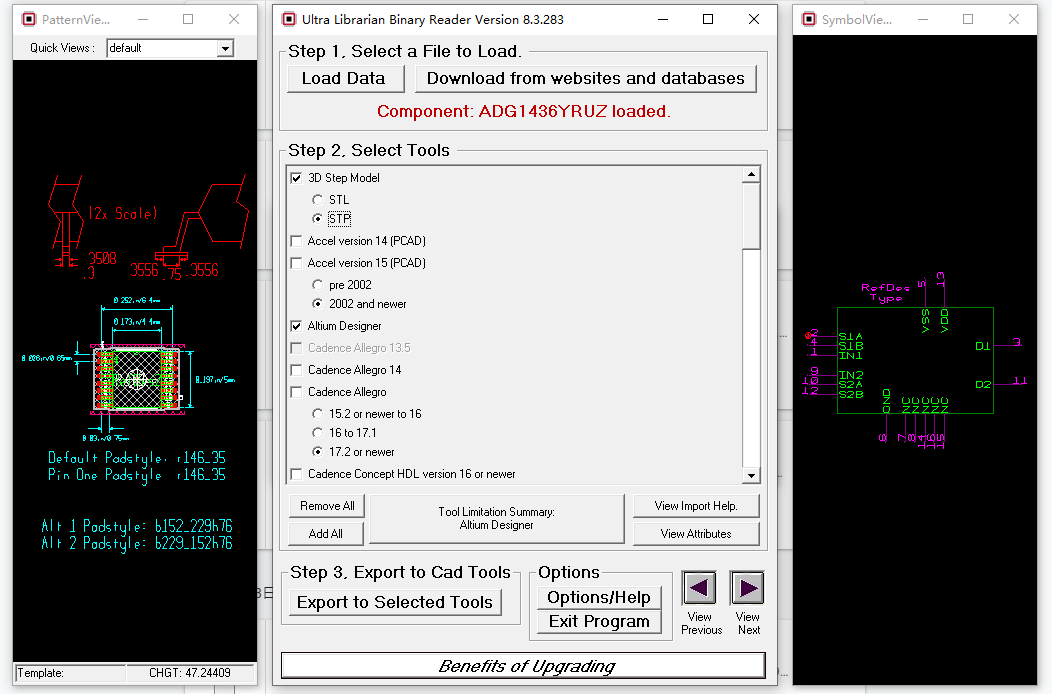Click the SymbolViewer window app icon

tap(809, 19)
